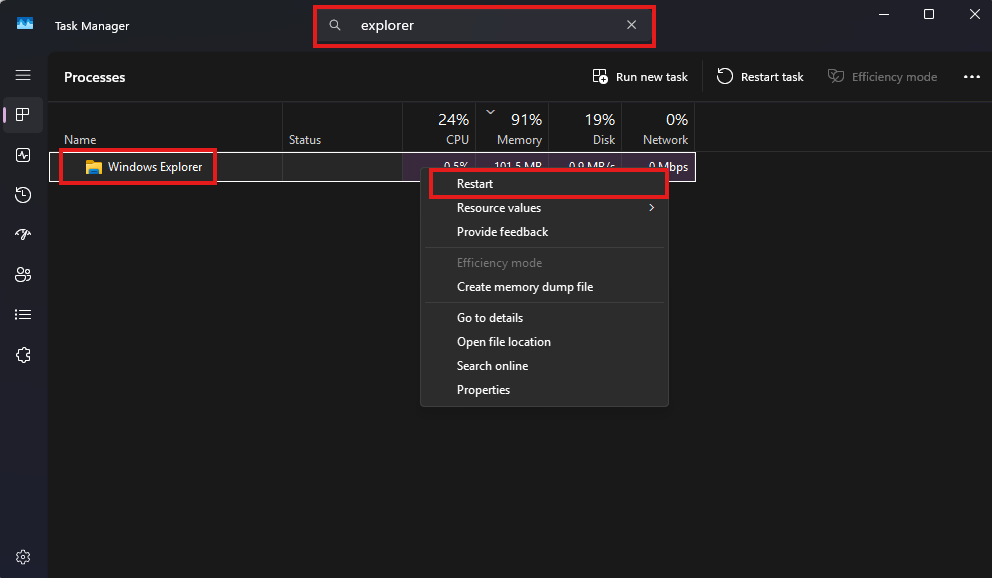The width and height of the screenshot is (992, 578).
Task: Click the Run new task button
Action: point(640,77)
